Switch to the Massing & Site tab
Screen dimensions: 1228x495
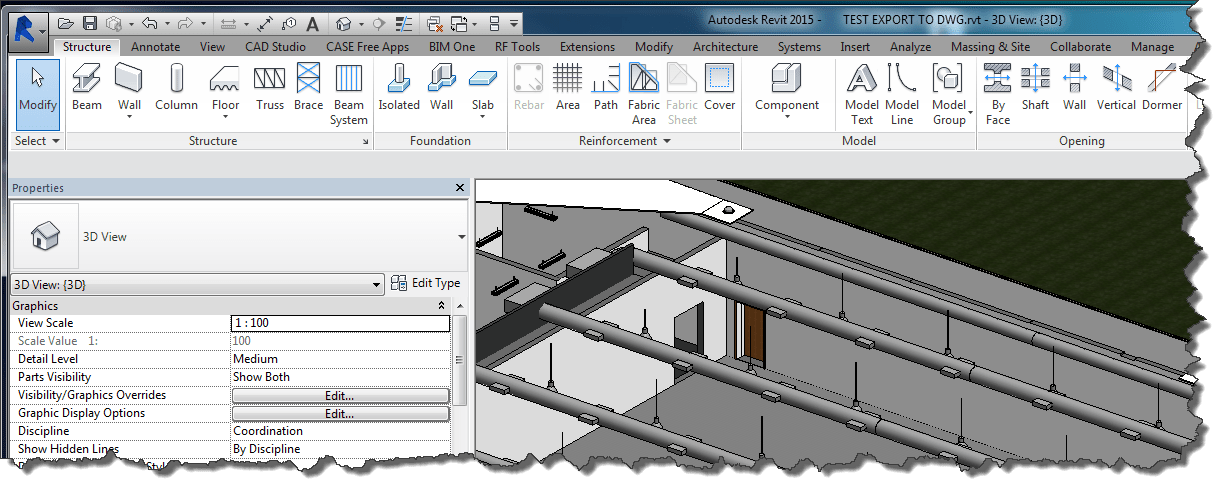(x=990, y=47)
